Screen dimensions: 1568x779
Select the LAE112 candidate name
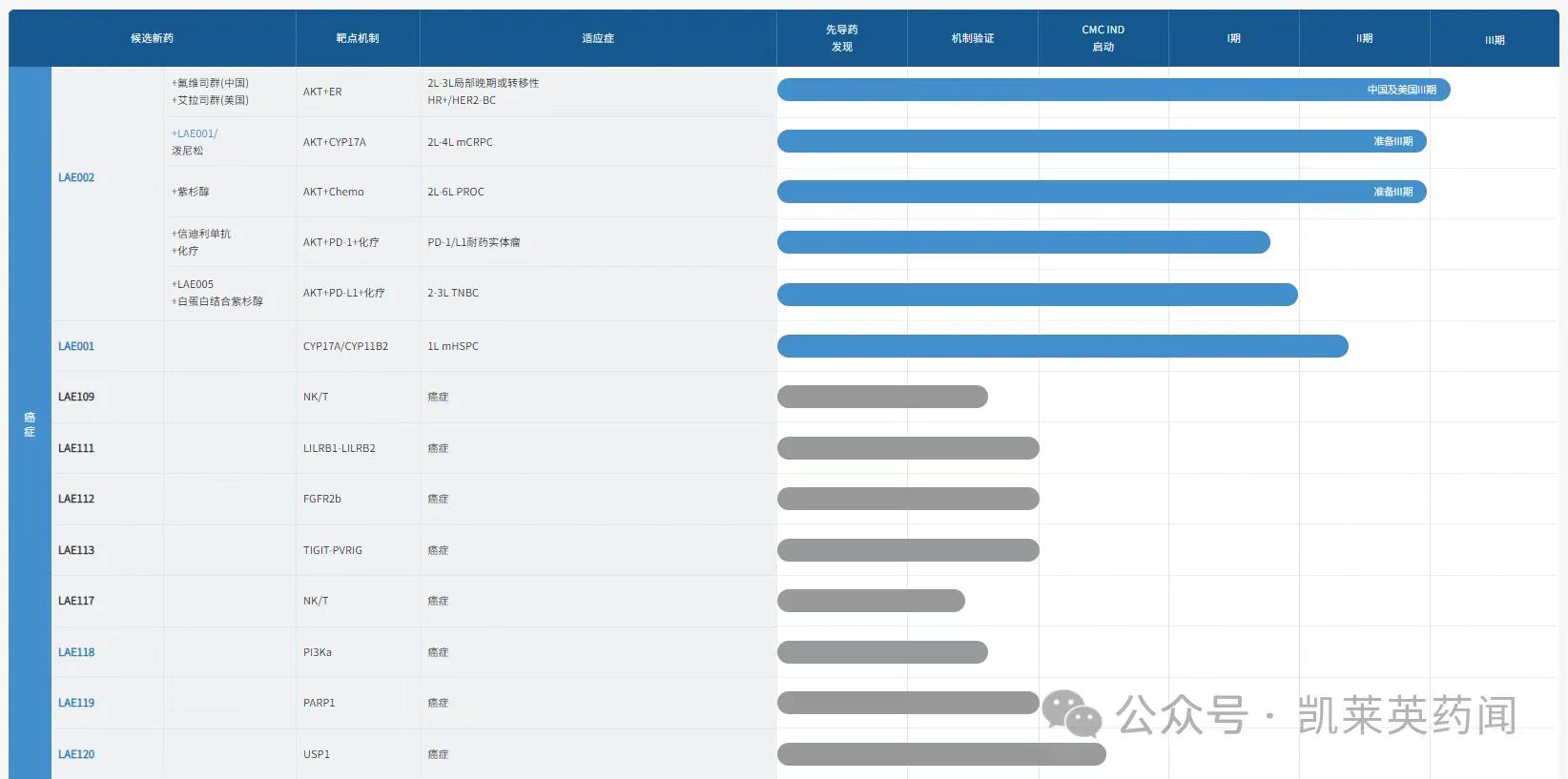click(76, 499)
